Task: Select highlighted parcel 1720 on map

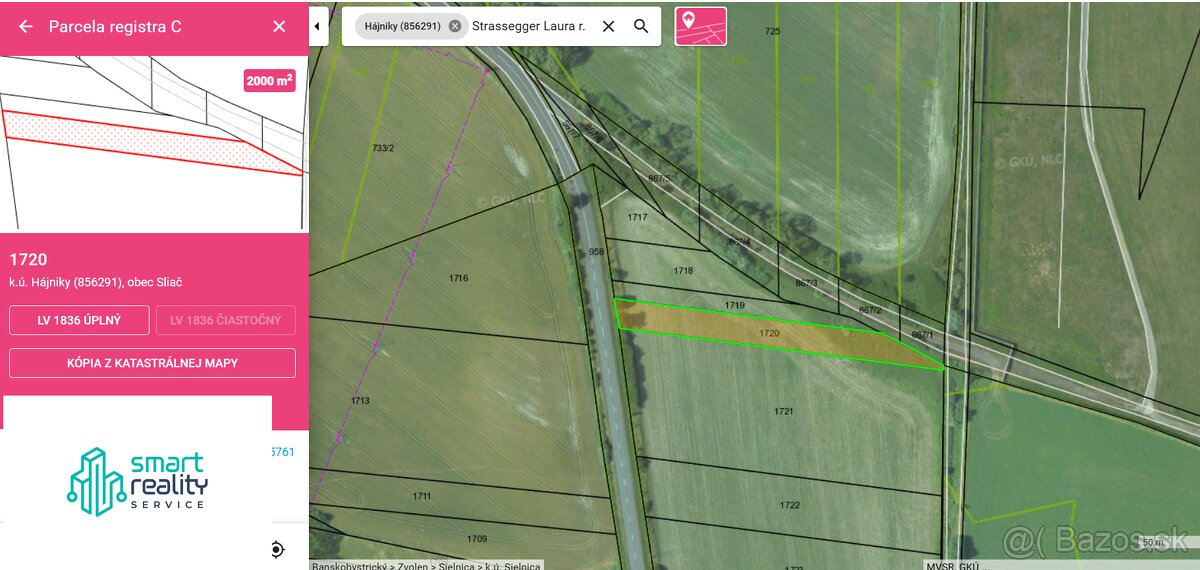Action: [770, 334]
